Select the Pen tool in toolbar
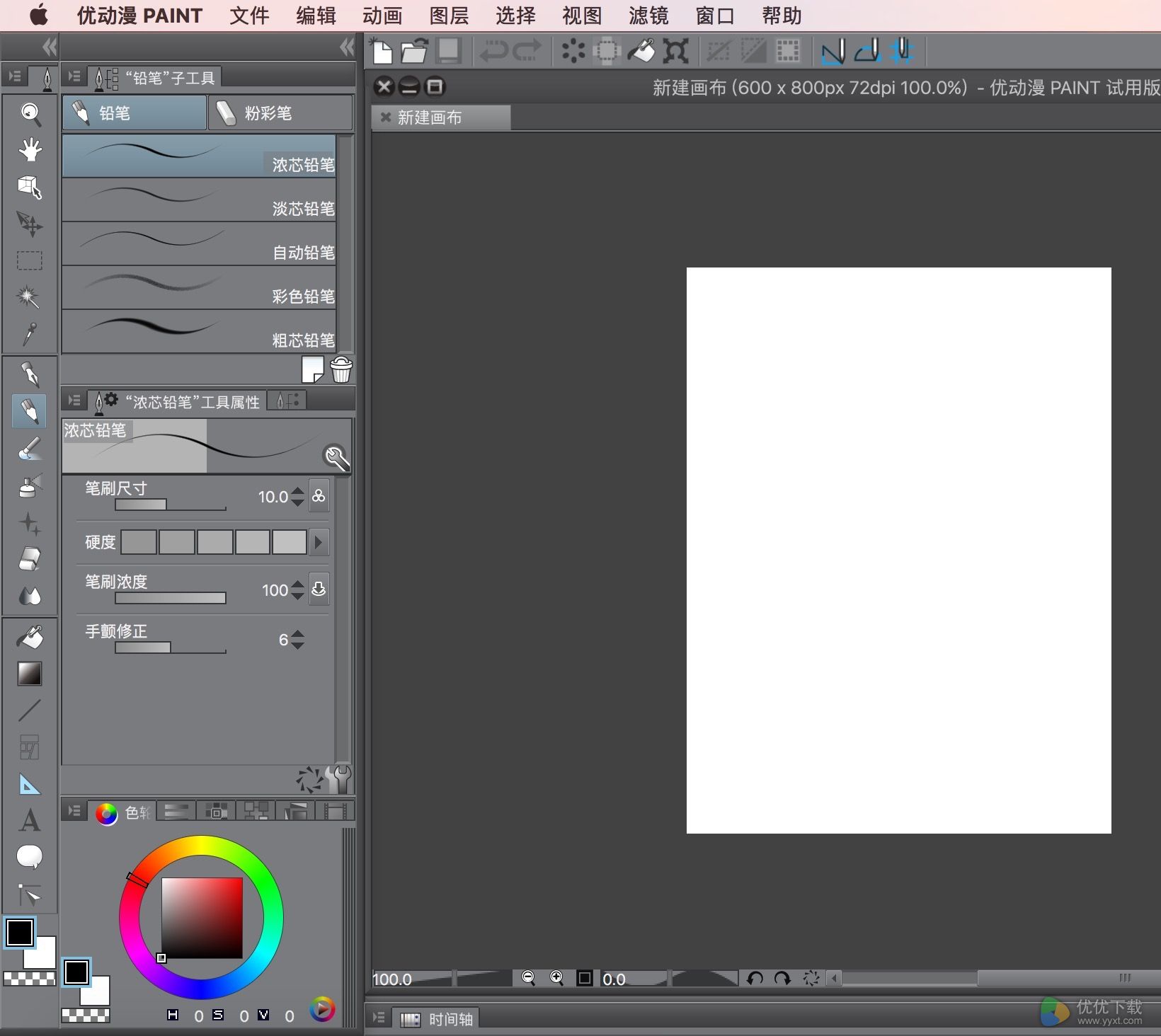 (30, 374)
